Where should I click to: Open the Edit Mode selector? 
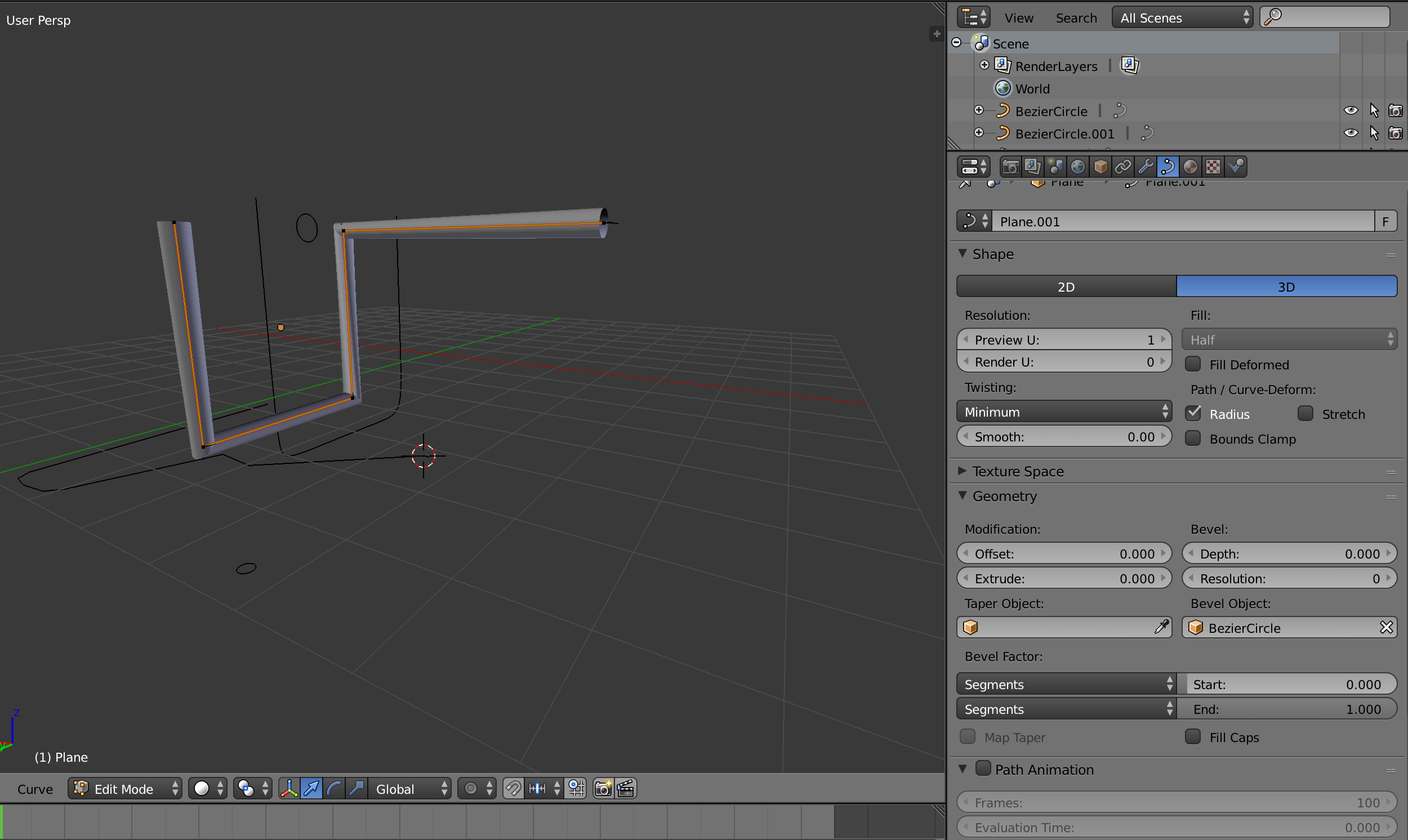[125, 789]
